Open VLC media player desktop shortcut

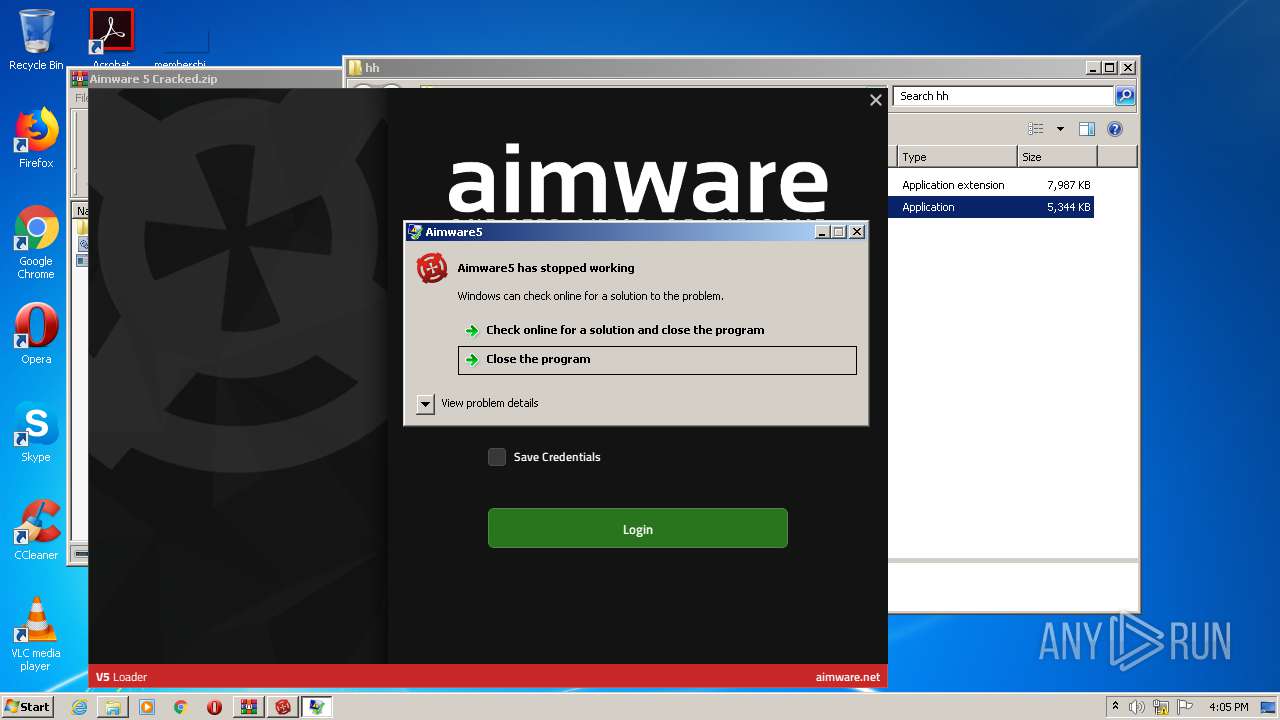36,635
